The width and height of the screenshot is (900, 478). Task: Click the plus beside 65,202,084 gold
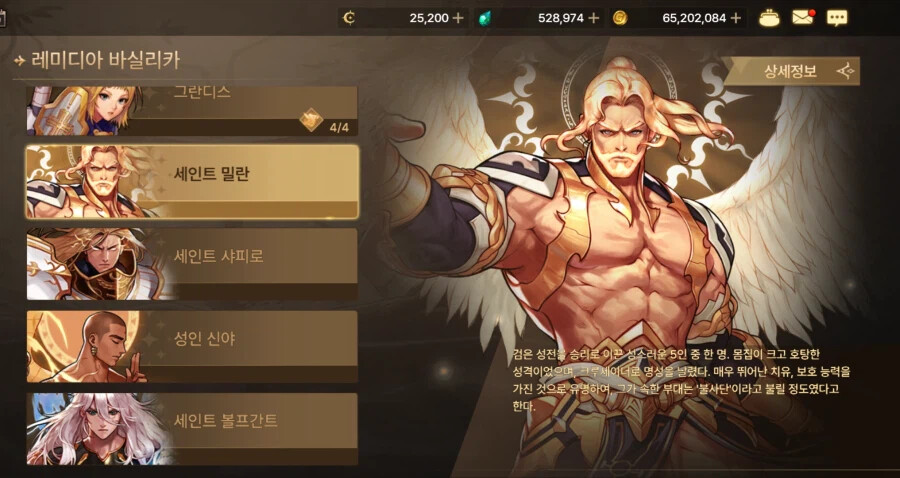(x=735, y=18)
